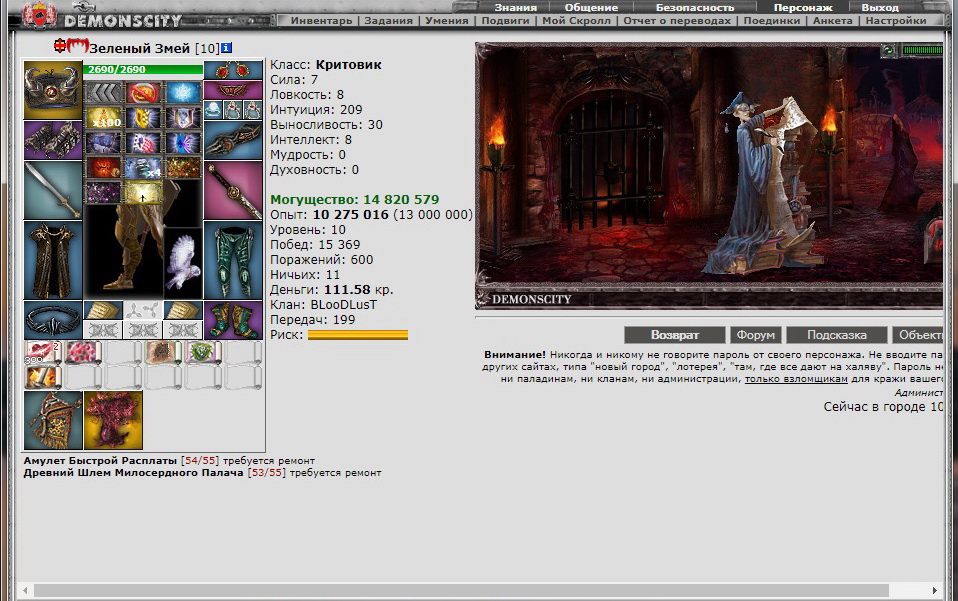Open the dark cloak armor slot

coord(53,260)
